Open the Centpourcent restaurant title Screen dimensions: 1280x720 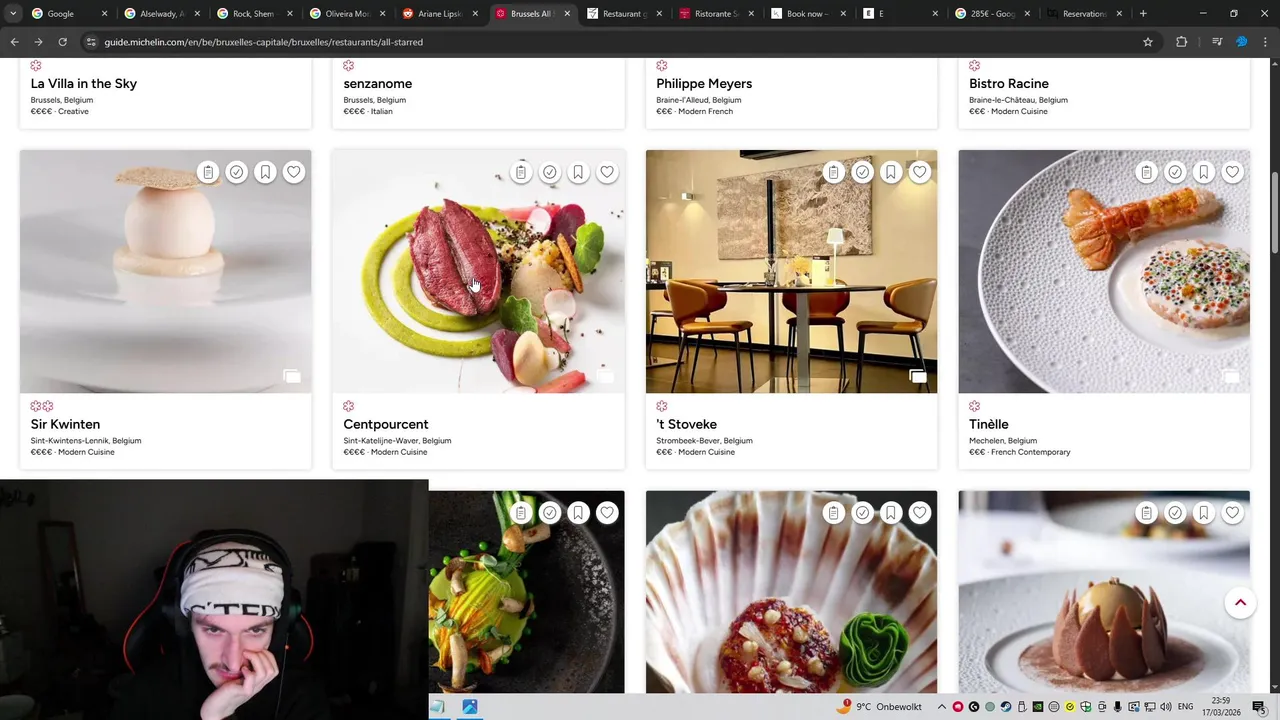[x=386, y=424]
